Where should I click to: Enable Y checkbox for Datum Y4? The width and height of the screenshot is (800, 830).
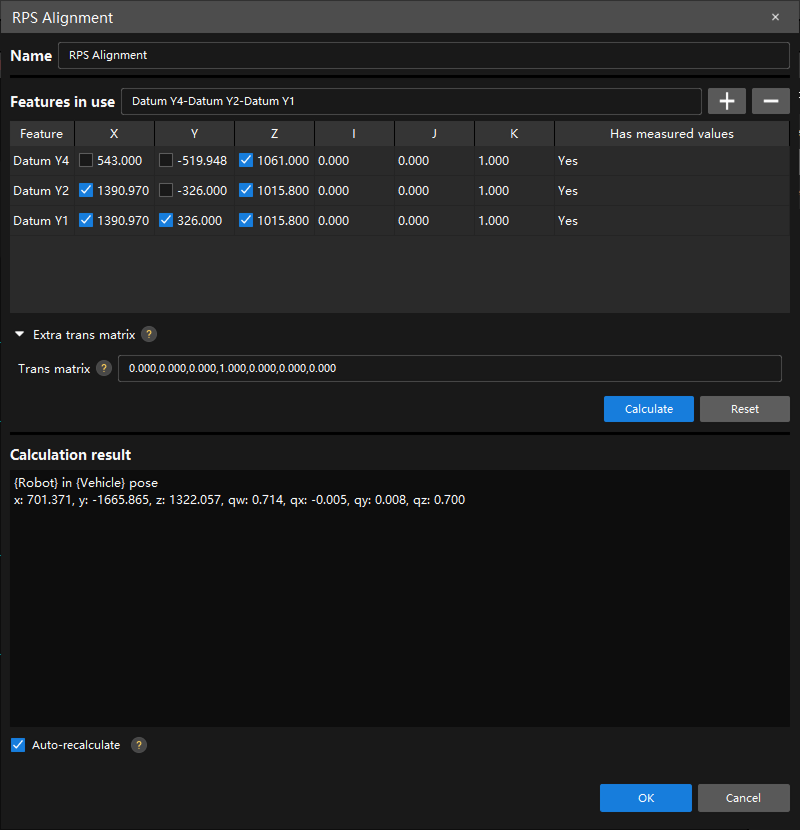point(166,160)
